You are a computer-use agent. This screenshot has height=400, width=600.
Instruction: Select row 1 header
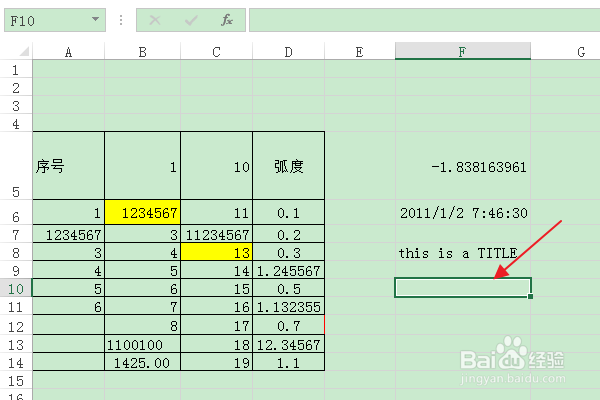(16, 69)
